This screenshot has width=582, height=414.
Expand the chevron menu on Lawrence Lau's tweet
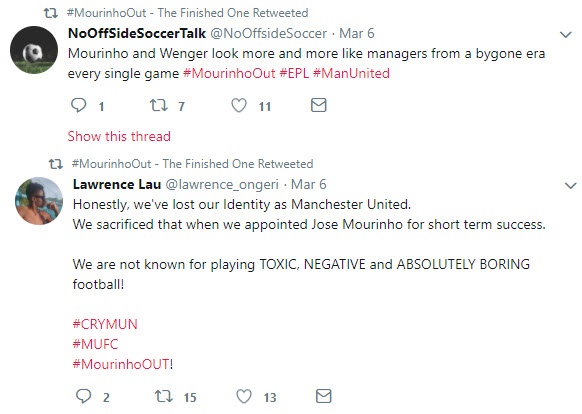(570, 185)
